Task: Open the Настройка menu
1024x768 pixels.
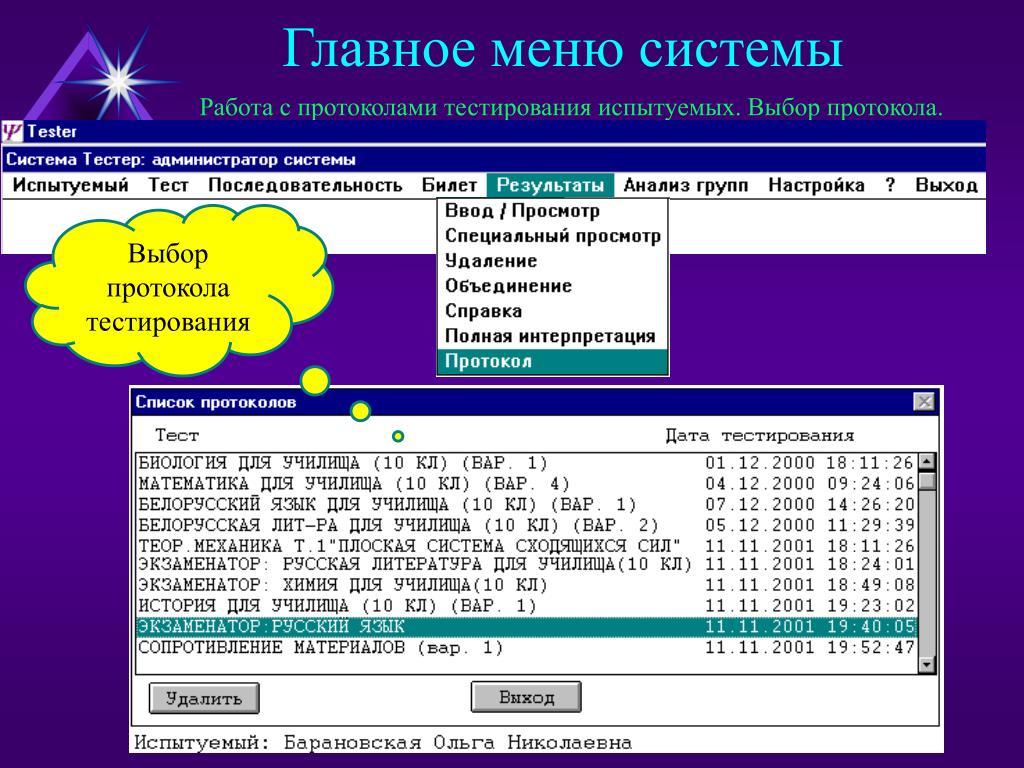Action: [x=816, y=185]
